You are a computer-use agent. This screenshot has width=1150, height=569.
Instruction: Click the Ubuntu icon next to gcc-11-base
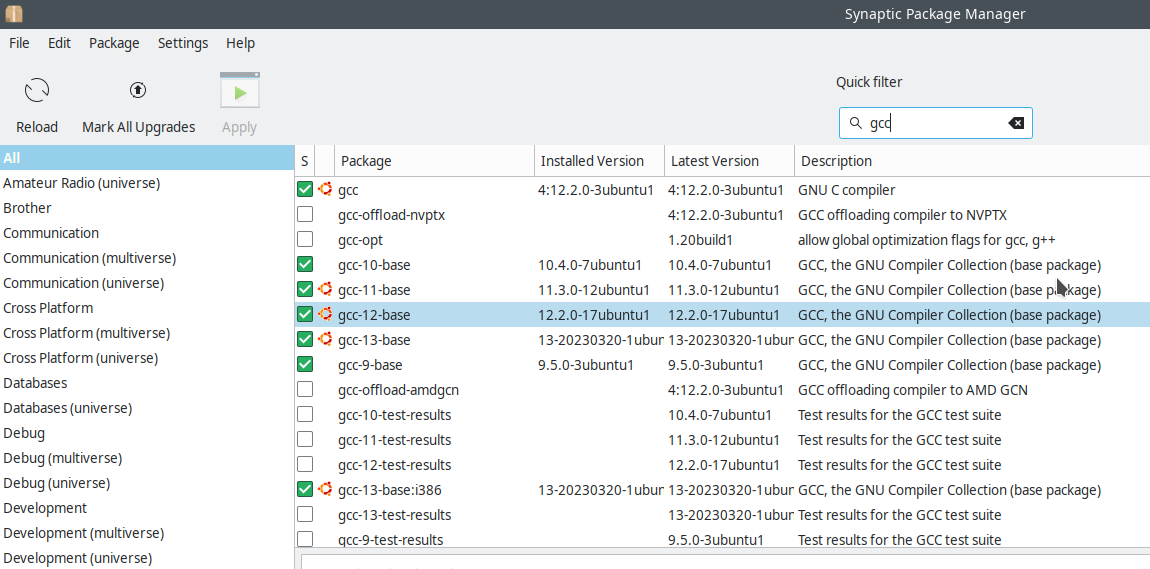325,289
